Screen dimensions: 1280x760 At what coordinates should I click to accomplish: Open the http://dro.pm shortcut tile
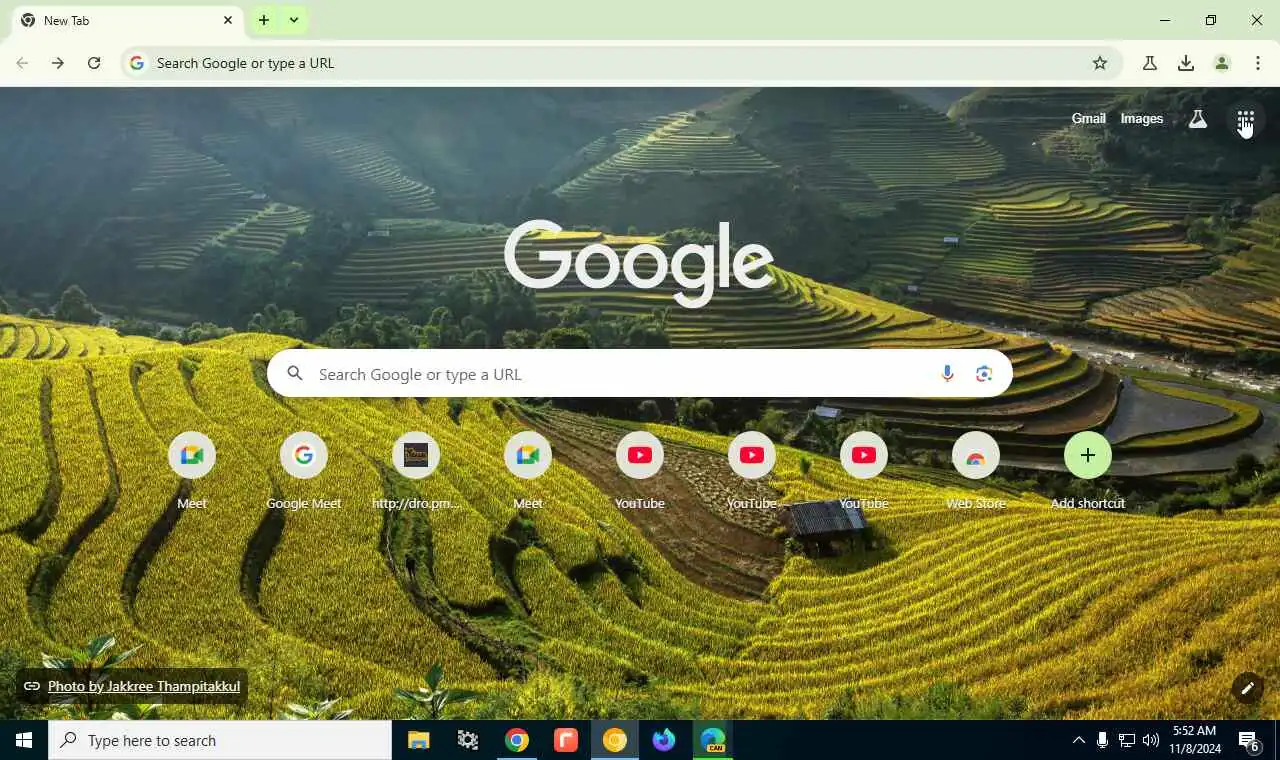pyautogui.click(x=416, y=470)
